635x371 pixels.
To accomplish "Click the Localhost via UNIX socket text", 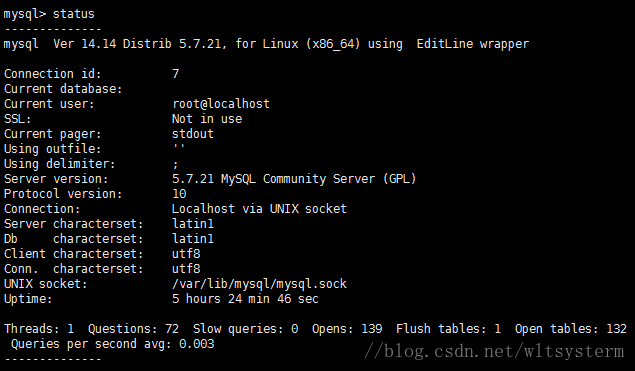I will pos(259,209).
